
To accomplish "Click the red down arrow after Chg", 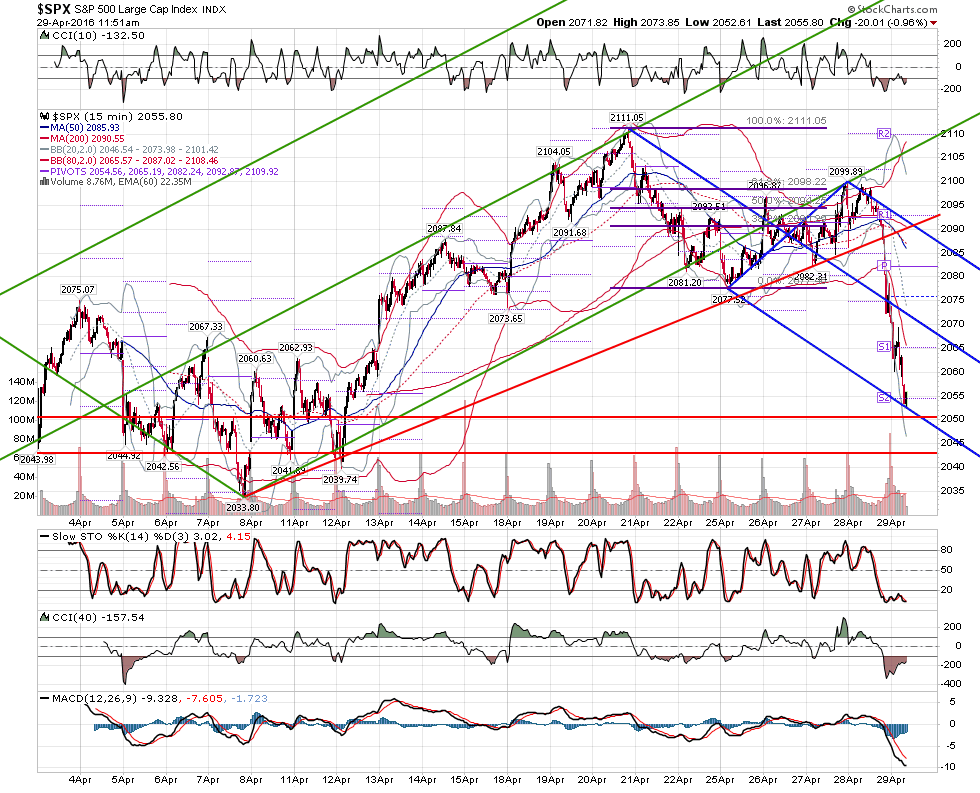I will pos(934,23).
